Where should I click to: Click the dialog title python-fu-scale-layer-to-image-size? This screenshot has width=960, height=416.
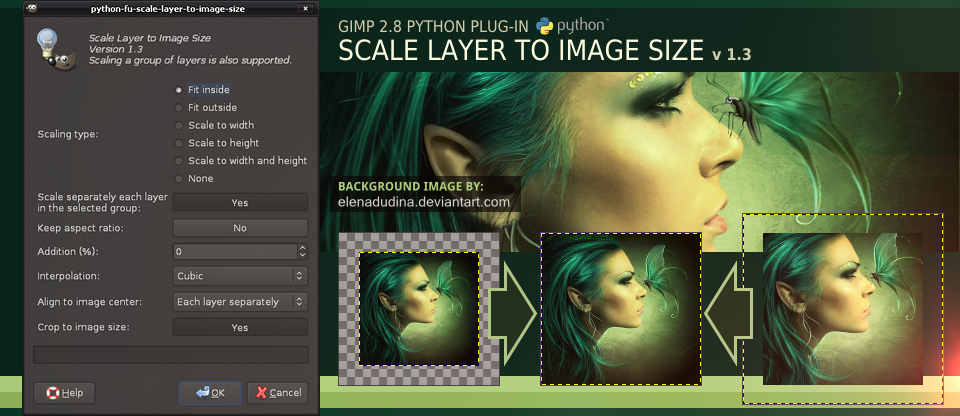point(168,9)
